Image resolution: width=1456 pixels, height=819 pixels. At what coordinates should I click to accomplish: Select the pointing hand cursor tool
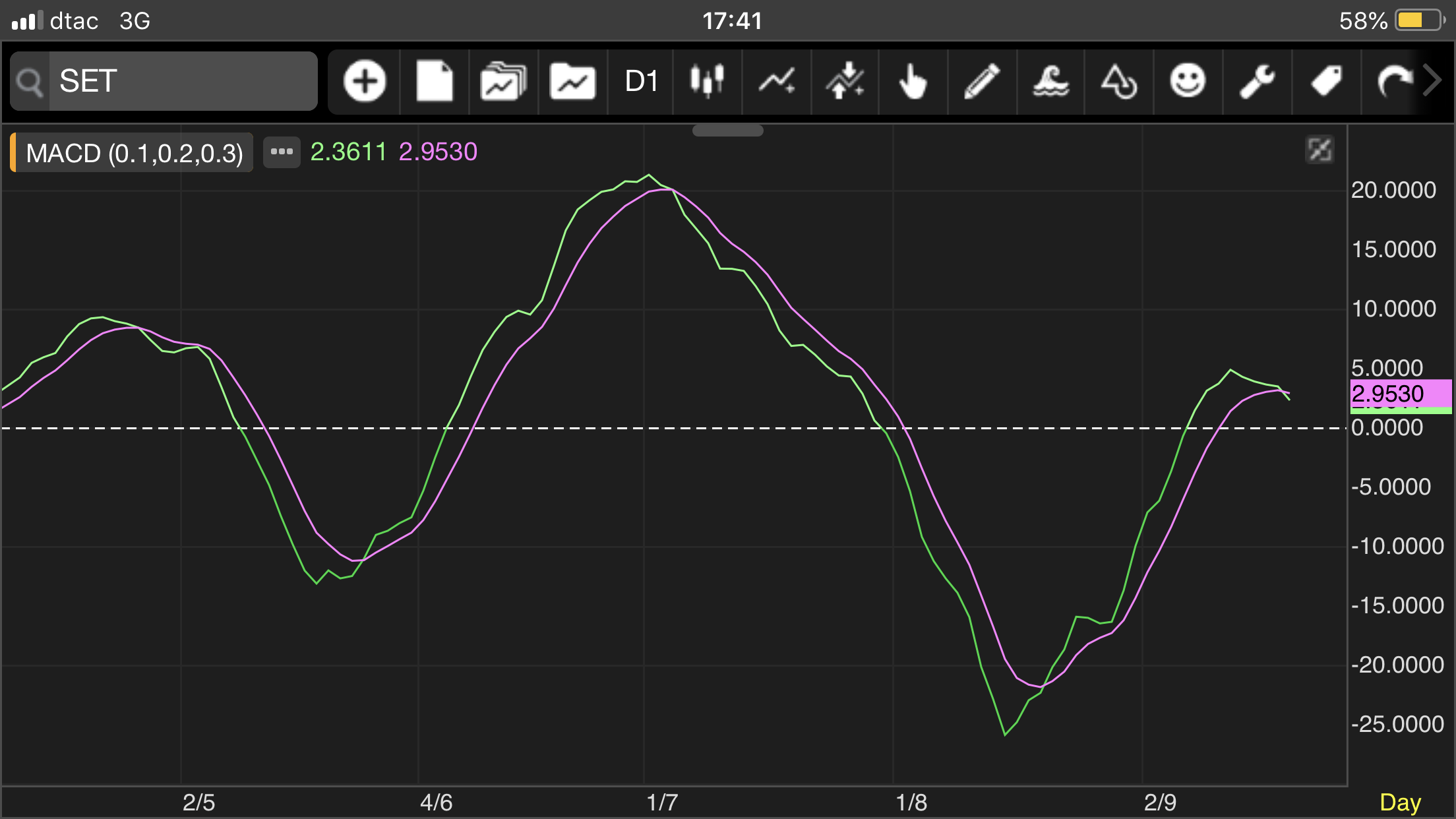913,82
